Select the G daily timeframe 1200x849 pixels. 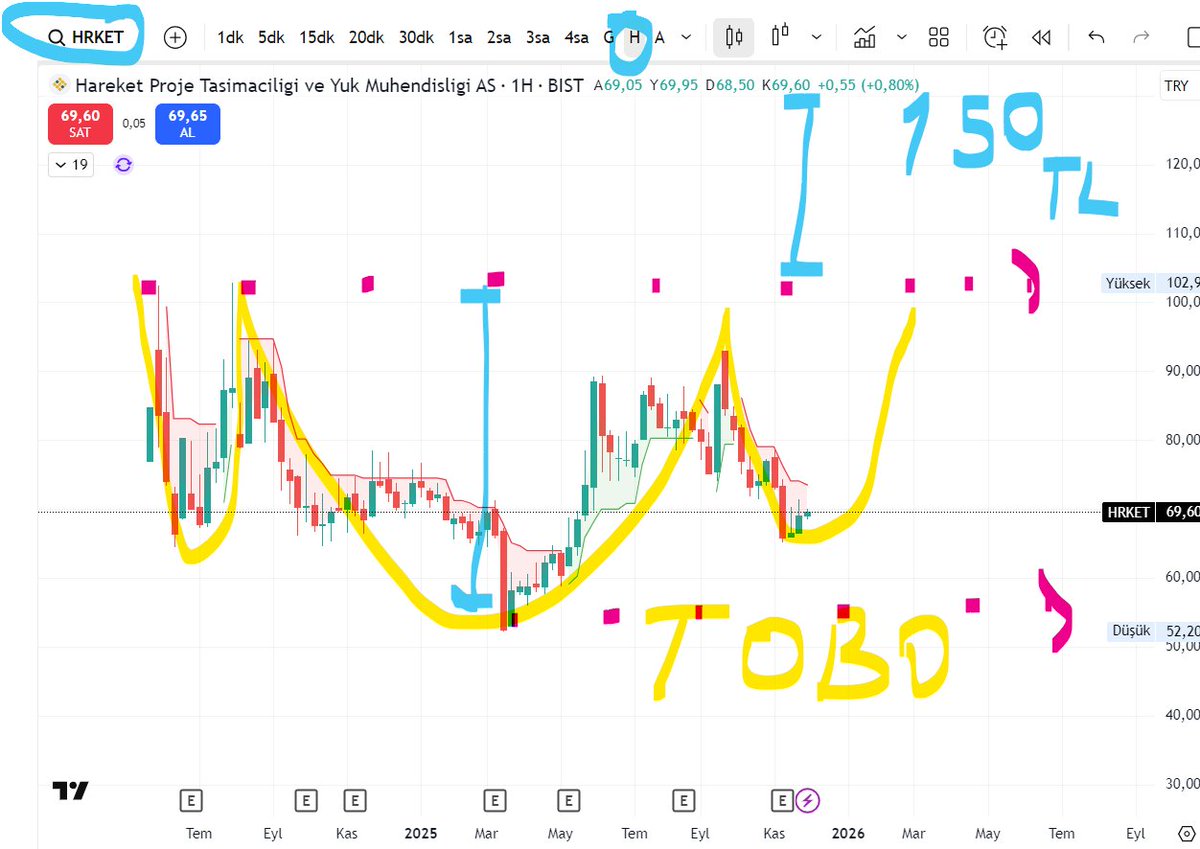point(609,37)
